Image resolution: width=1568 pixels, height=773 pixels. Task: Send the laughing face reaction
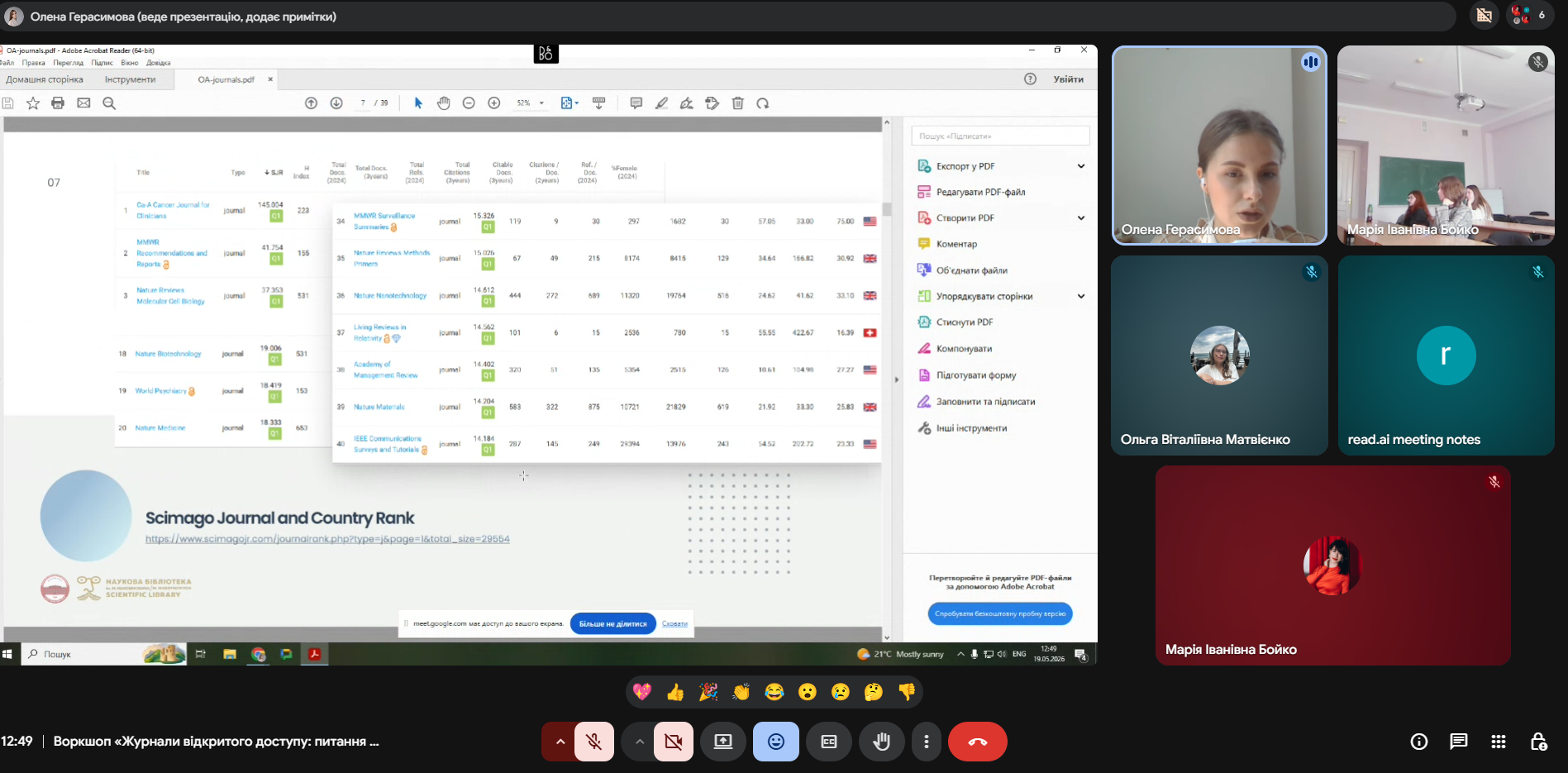point(774,692)
